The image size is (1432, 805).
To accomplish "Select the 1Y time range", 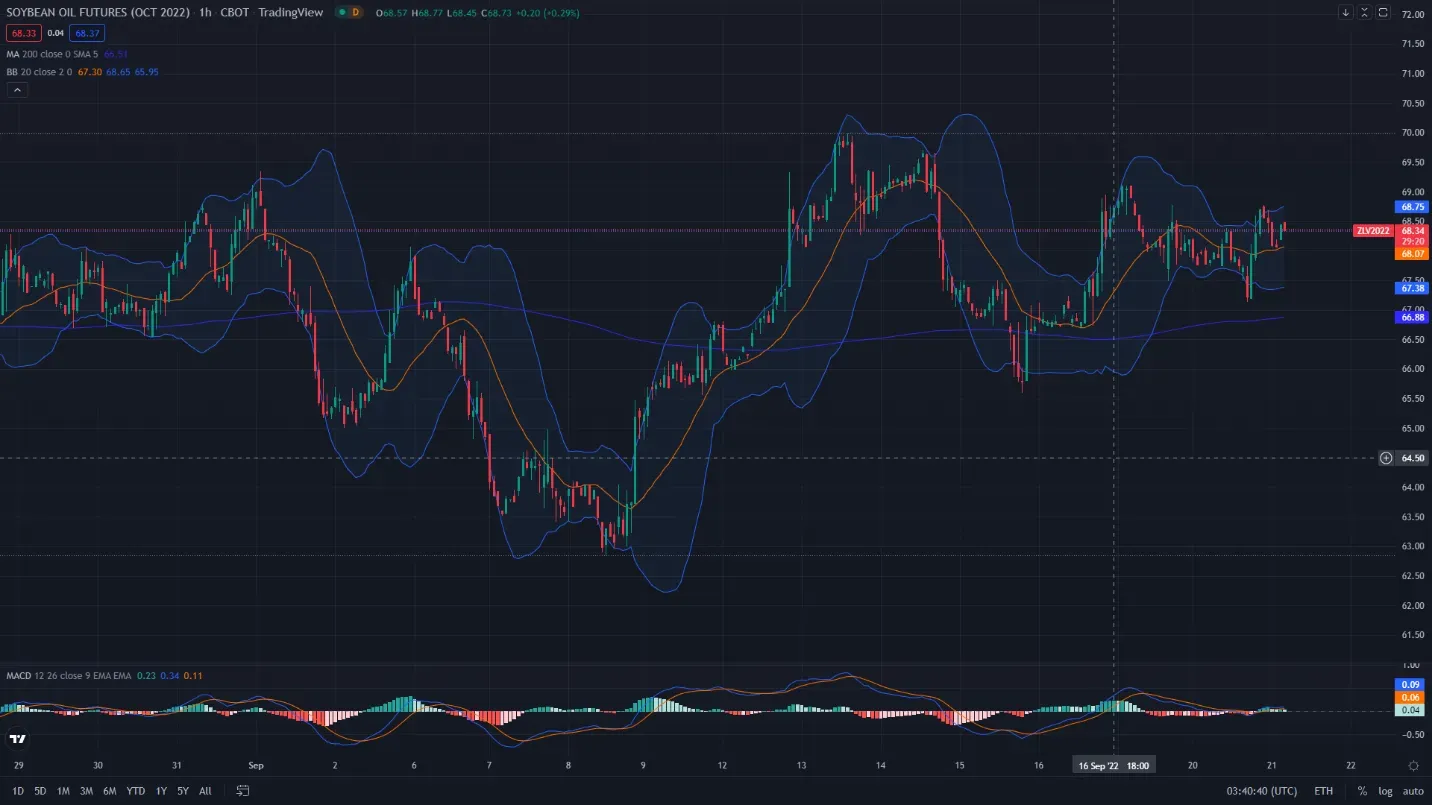I will 161,791.
